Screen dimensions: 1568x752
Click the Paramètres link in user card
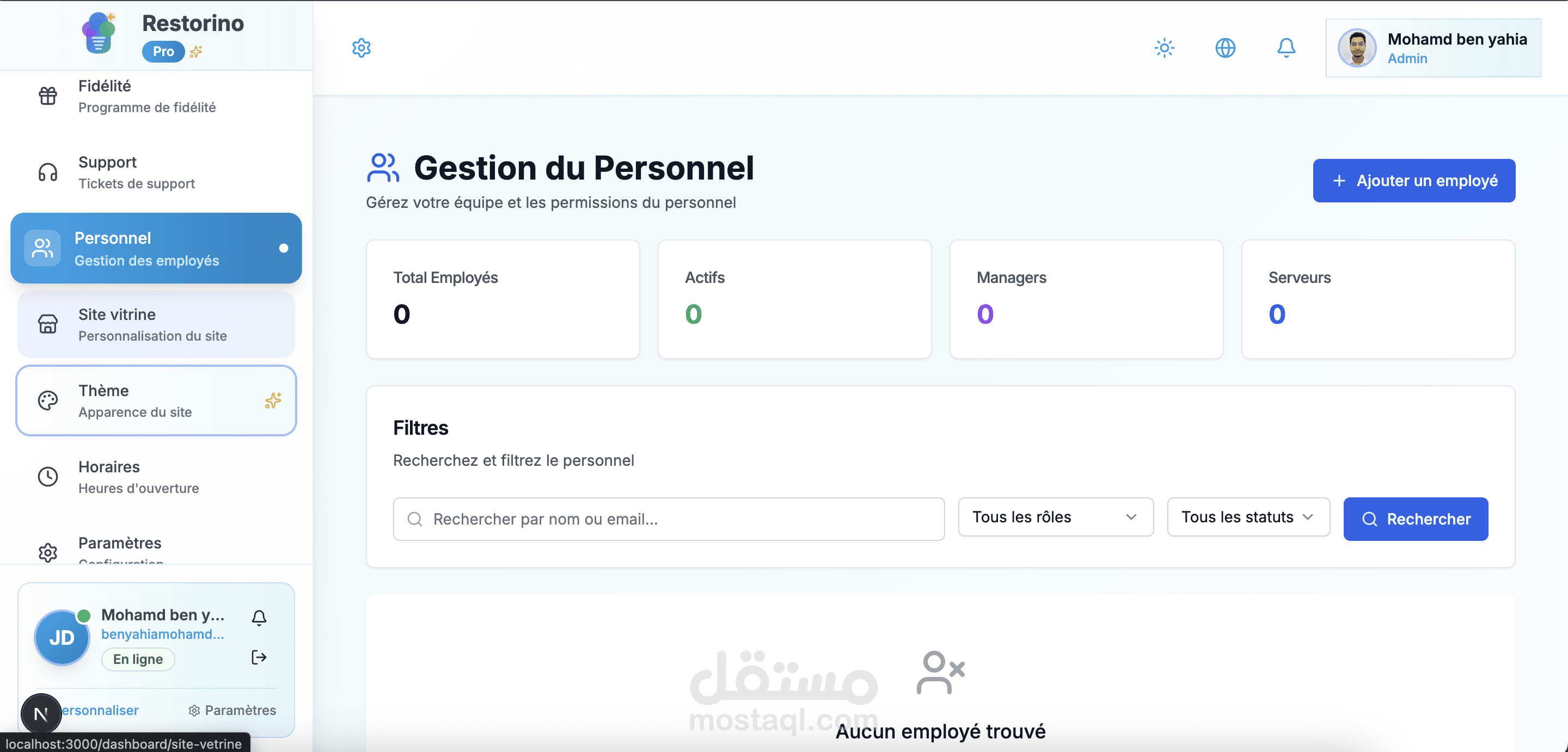[x=232, y=710]
